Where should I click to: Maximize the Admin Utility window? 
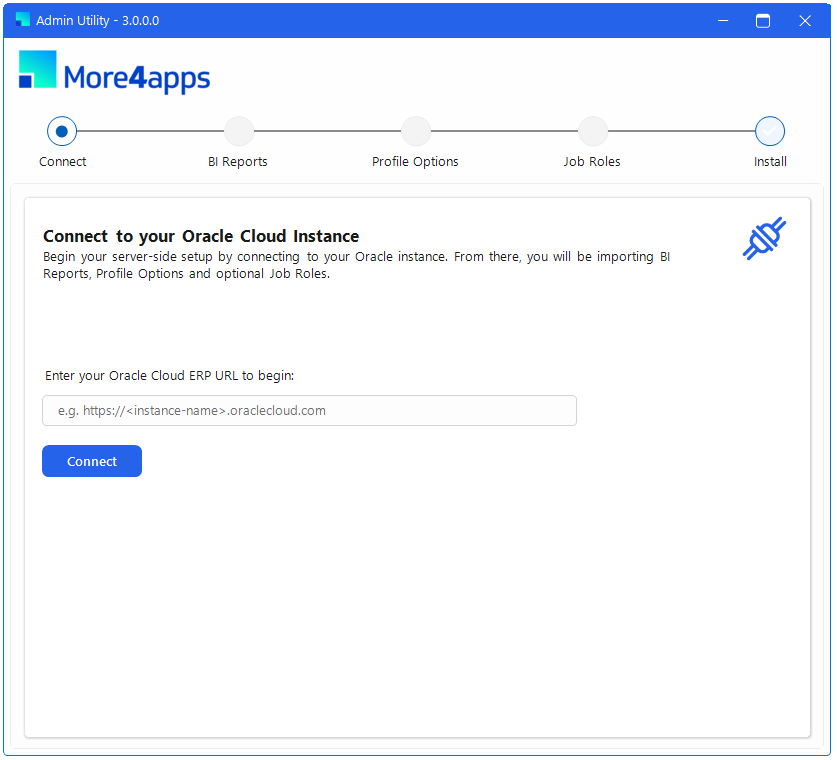click(x=763, y=21)
